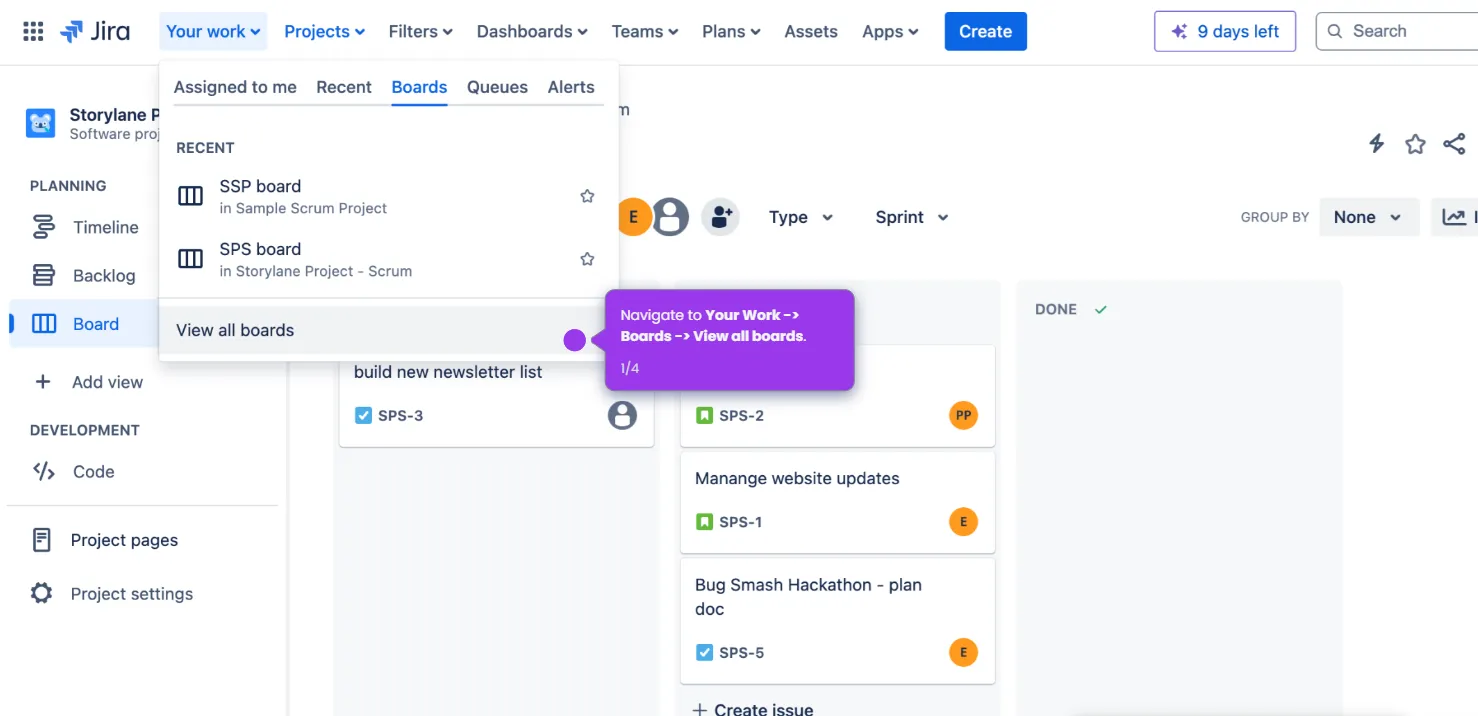Viewport: 1478px width, 716px height.
Task: Click the Jira logo
Action: (x=95, y=31)
